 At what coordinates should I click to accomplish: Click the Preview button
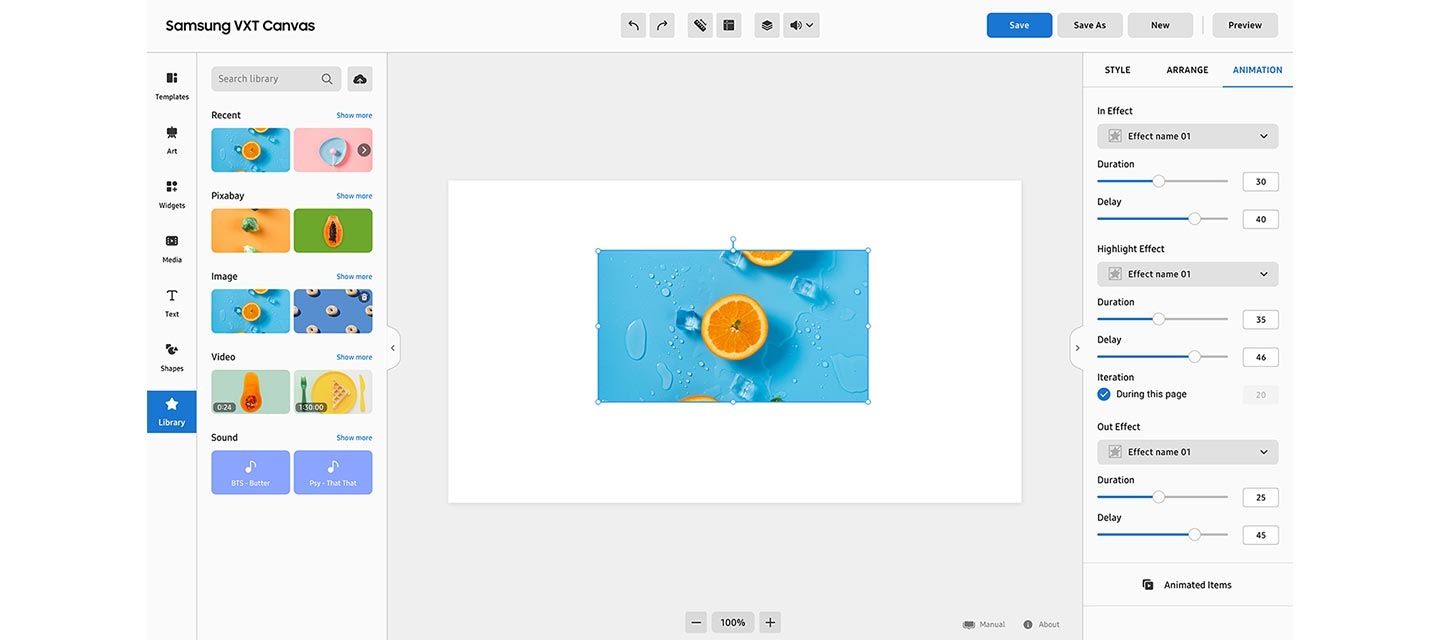coord(1244,25)
